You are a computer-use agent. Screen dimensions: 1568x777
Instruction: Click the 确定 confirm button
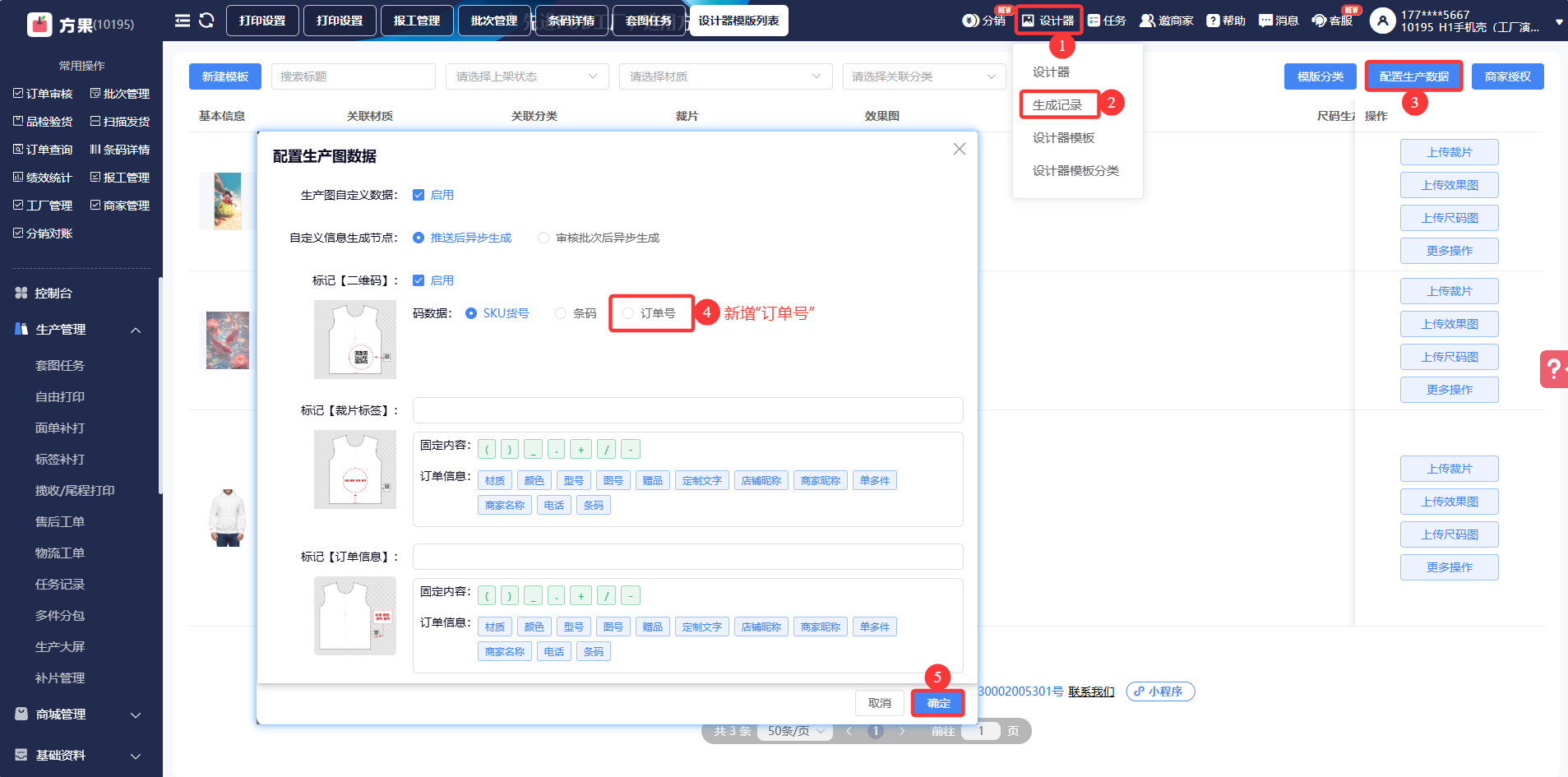click(938, 703)
